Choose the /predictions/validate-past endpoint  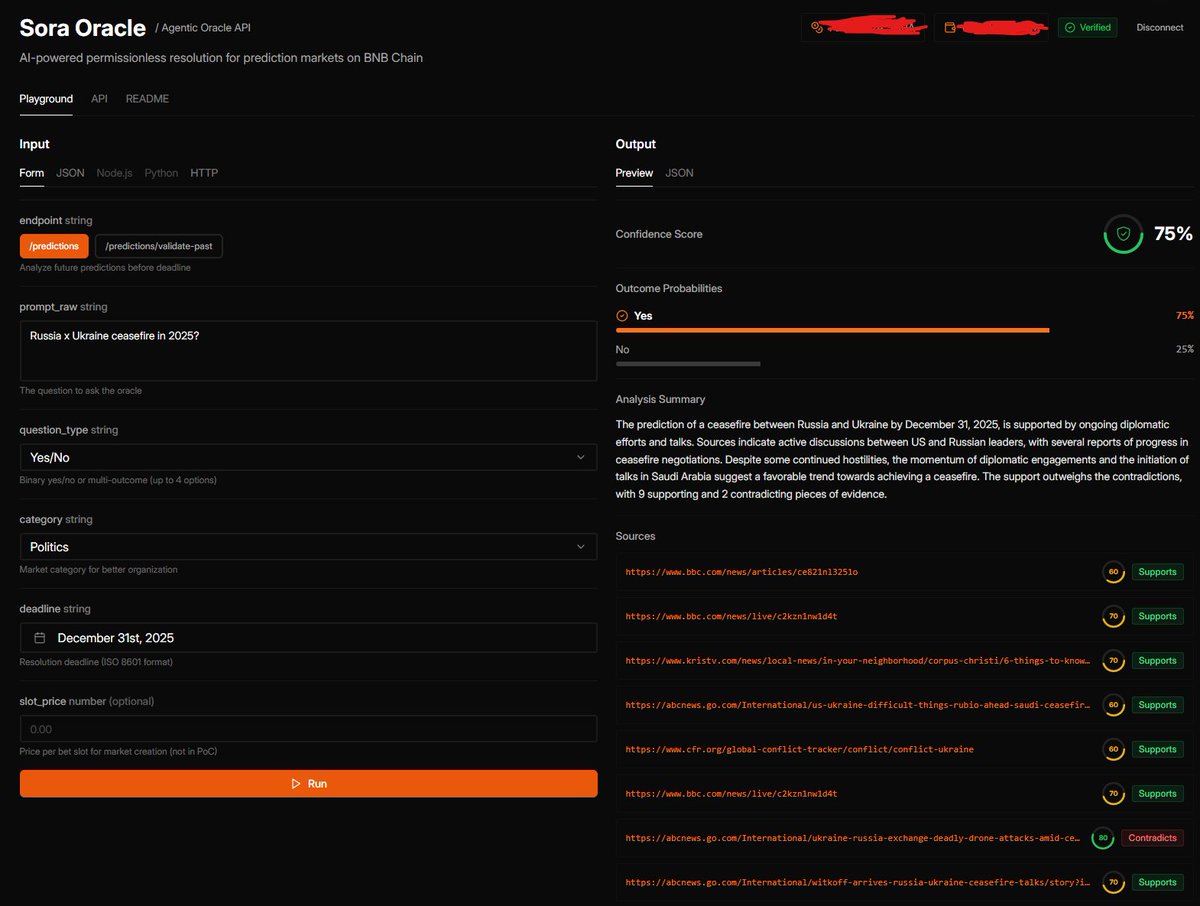[x=159, y=246]
